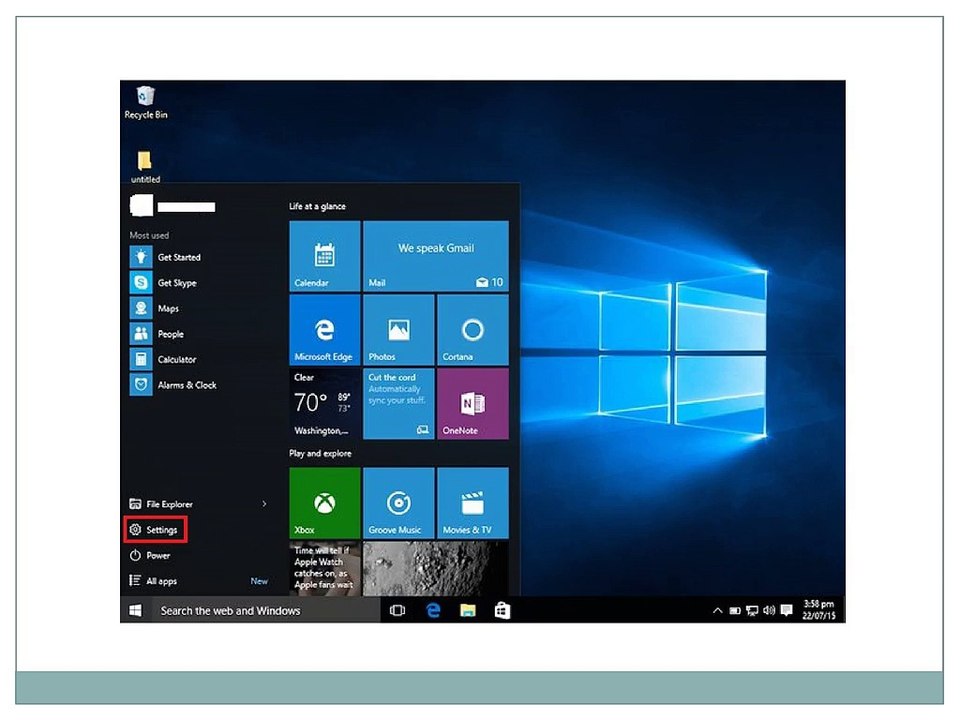The width and height of the screenshot is (960, 720).
Task: Show All apps list
Action: click(x=153, y=581)
